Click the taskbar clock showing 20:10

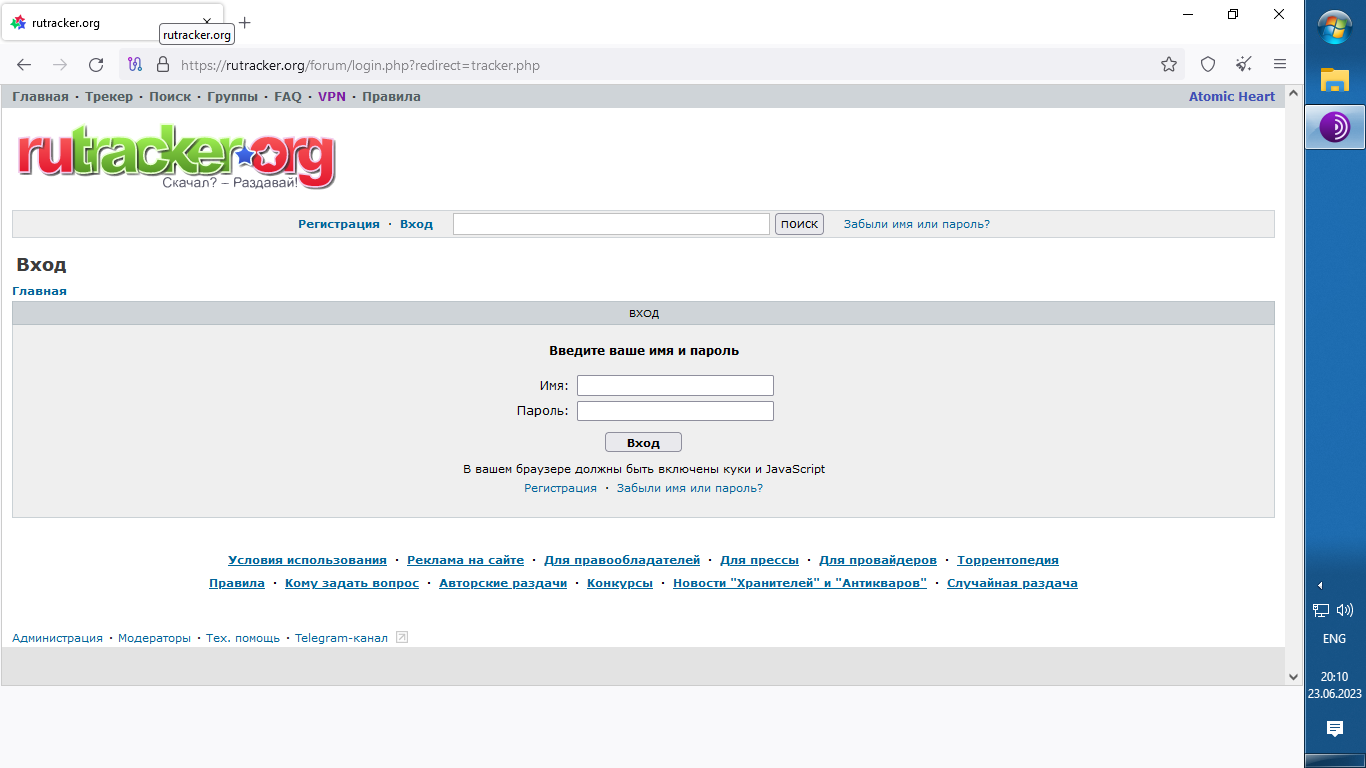click(x=1334, y=677)
